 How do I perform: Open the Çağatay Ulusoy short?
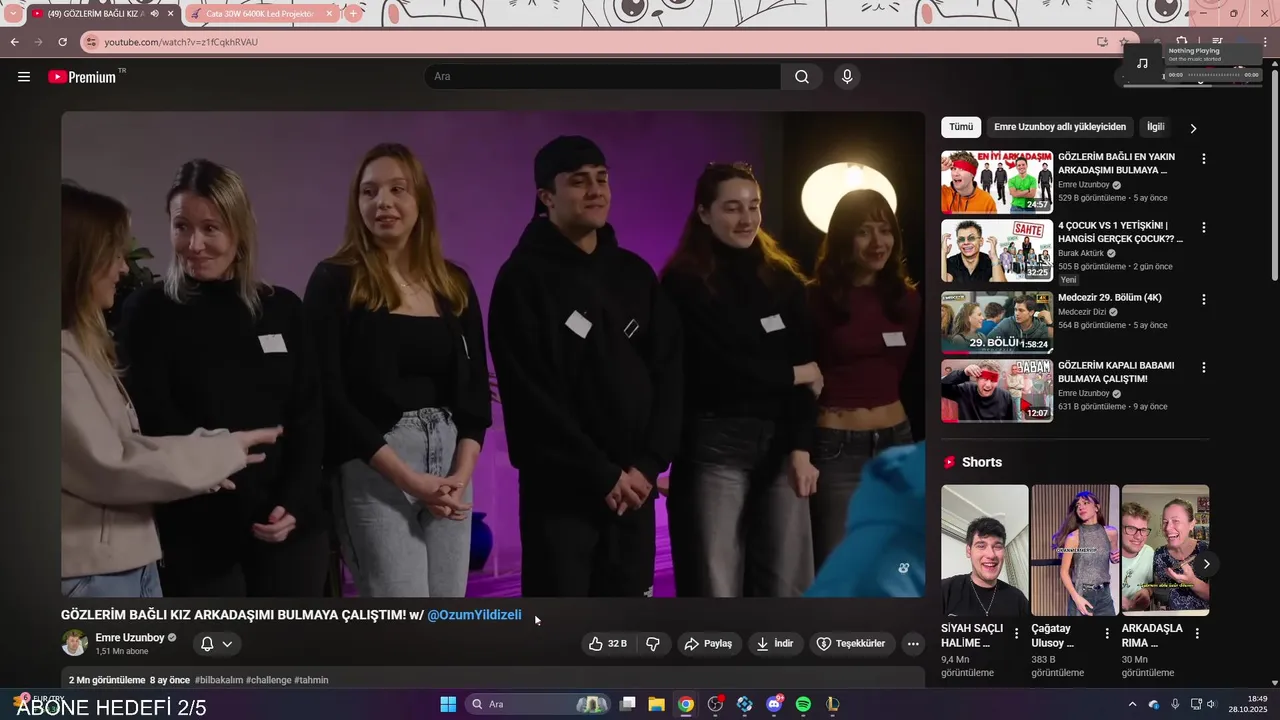1075,550
